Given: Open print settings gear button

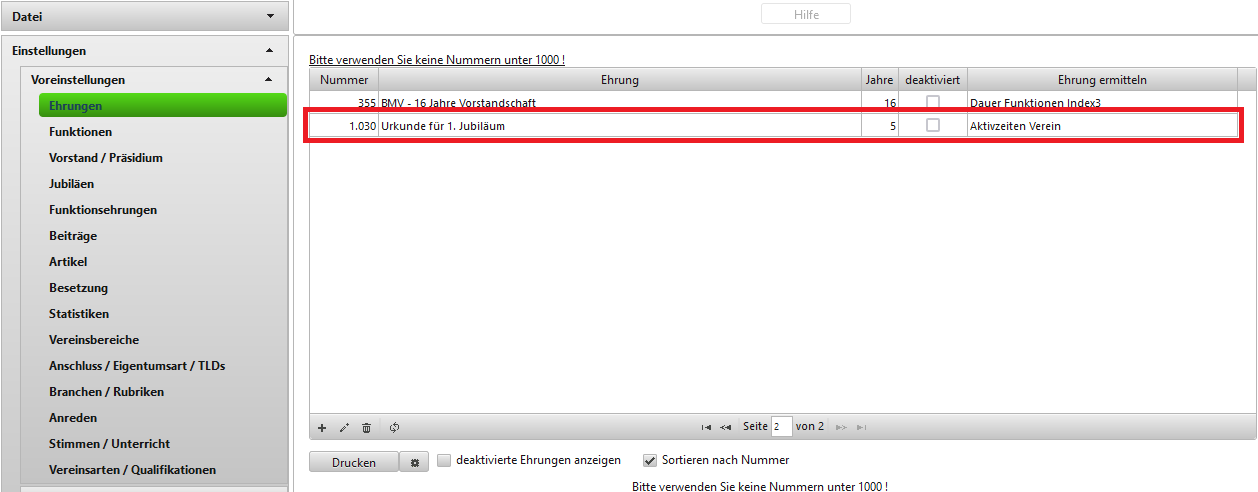Looking at the screenshot, I should tap(414, 462).
